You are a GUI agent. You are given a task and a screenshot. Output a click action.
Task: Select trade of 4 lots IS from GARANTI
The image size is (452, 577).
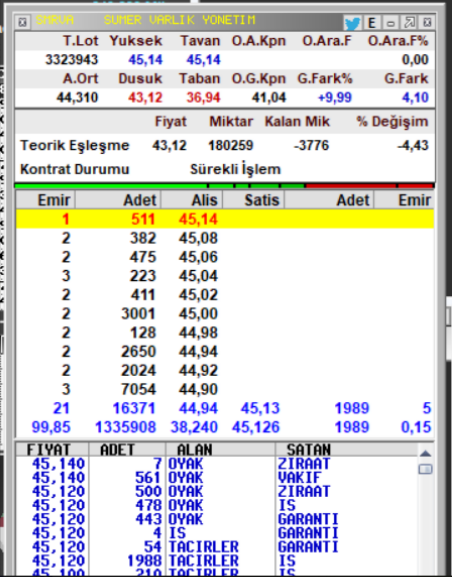click(x=217, y=533)
